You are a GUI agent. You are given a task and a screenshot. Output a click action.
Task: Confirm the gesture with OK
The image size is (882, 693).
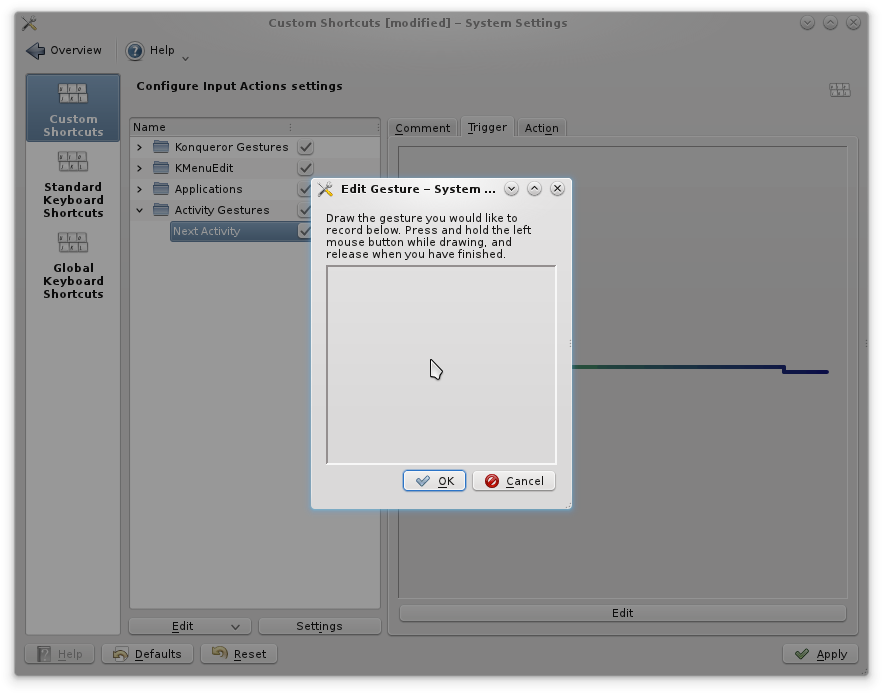pos(434,481)
